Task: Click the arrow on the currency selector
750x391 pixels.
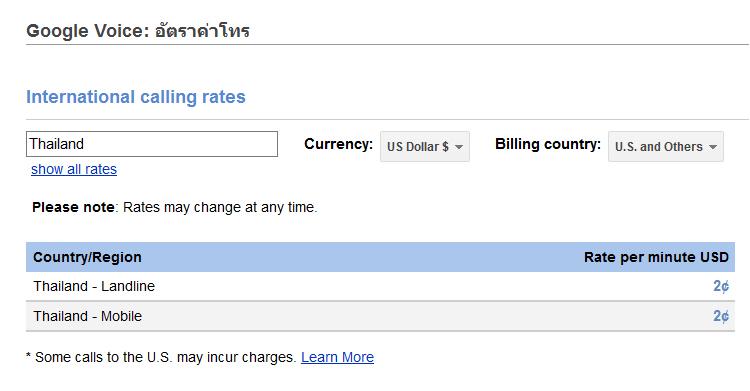Action: [459, 147]
